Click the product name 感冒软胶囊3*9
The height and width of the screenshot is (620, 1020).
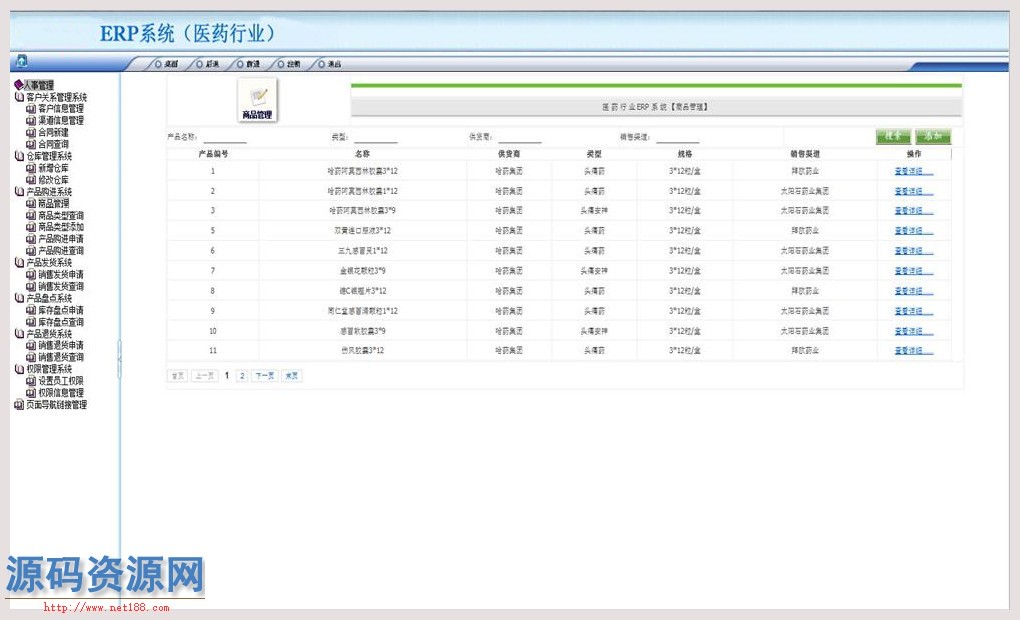[362, 331]
